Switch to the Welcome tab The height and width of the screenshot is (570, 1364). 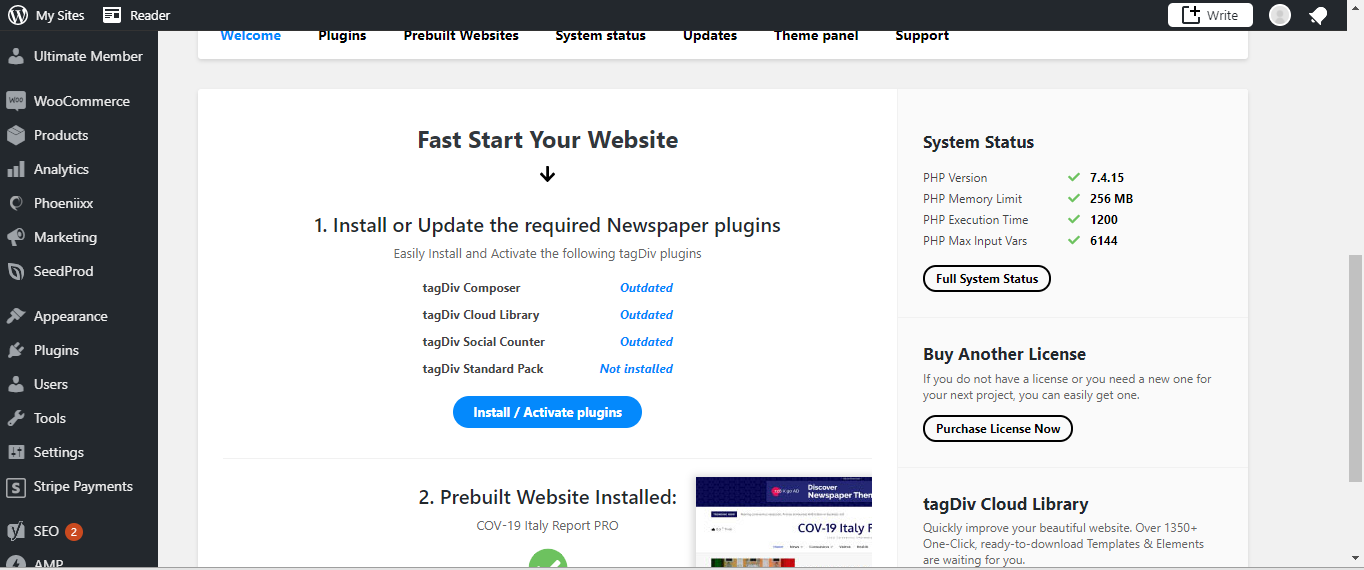click(251, 36)
